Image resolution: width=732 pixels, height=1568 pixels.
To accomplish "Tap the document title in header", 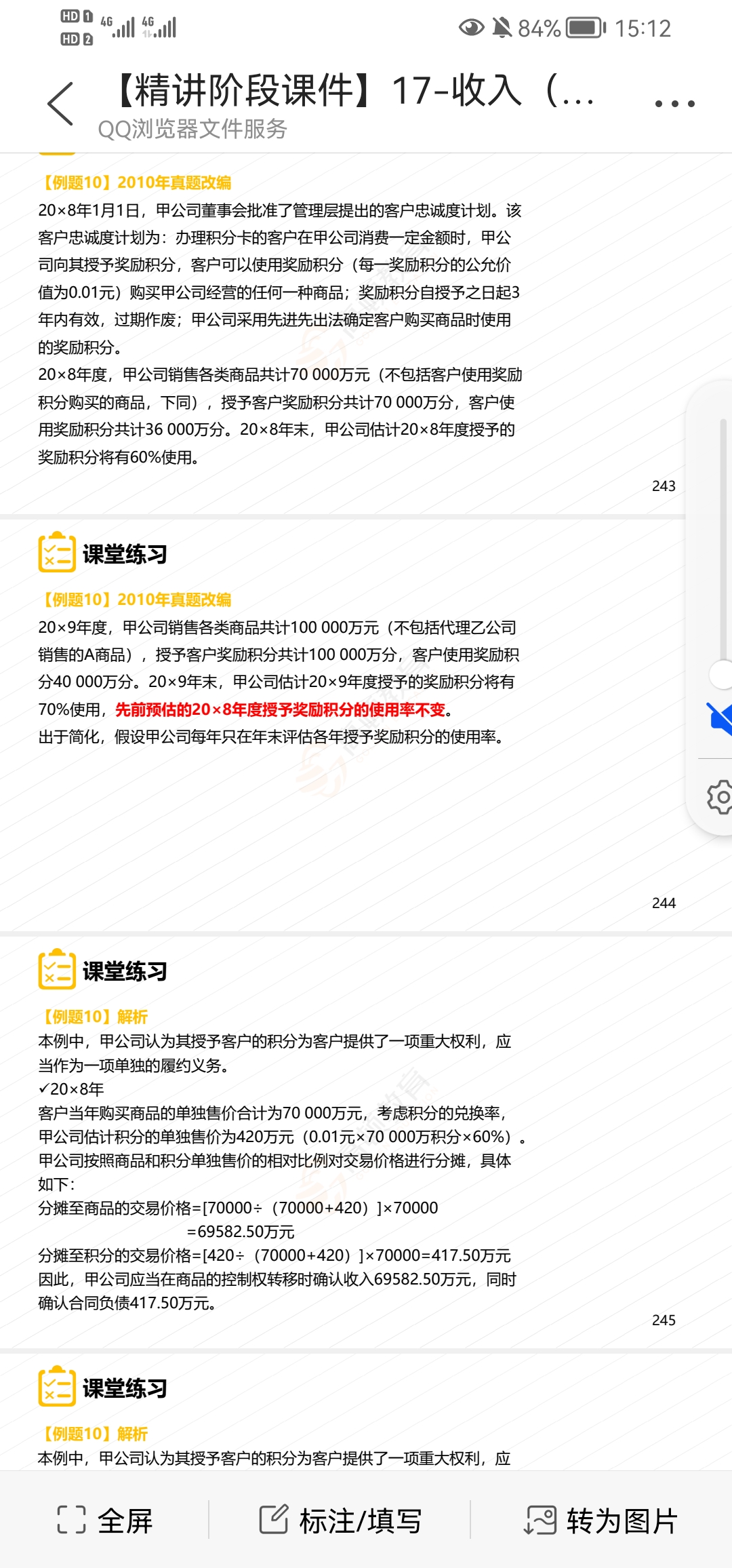I will tap(352, 91).
